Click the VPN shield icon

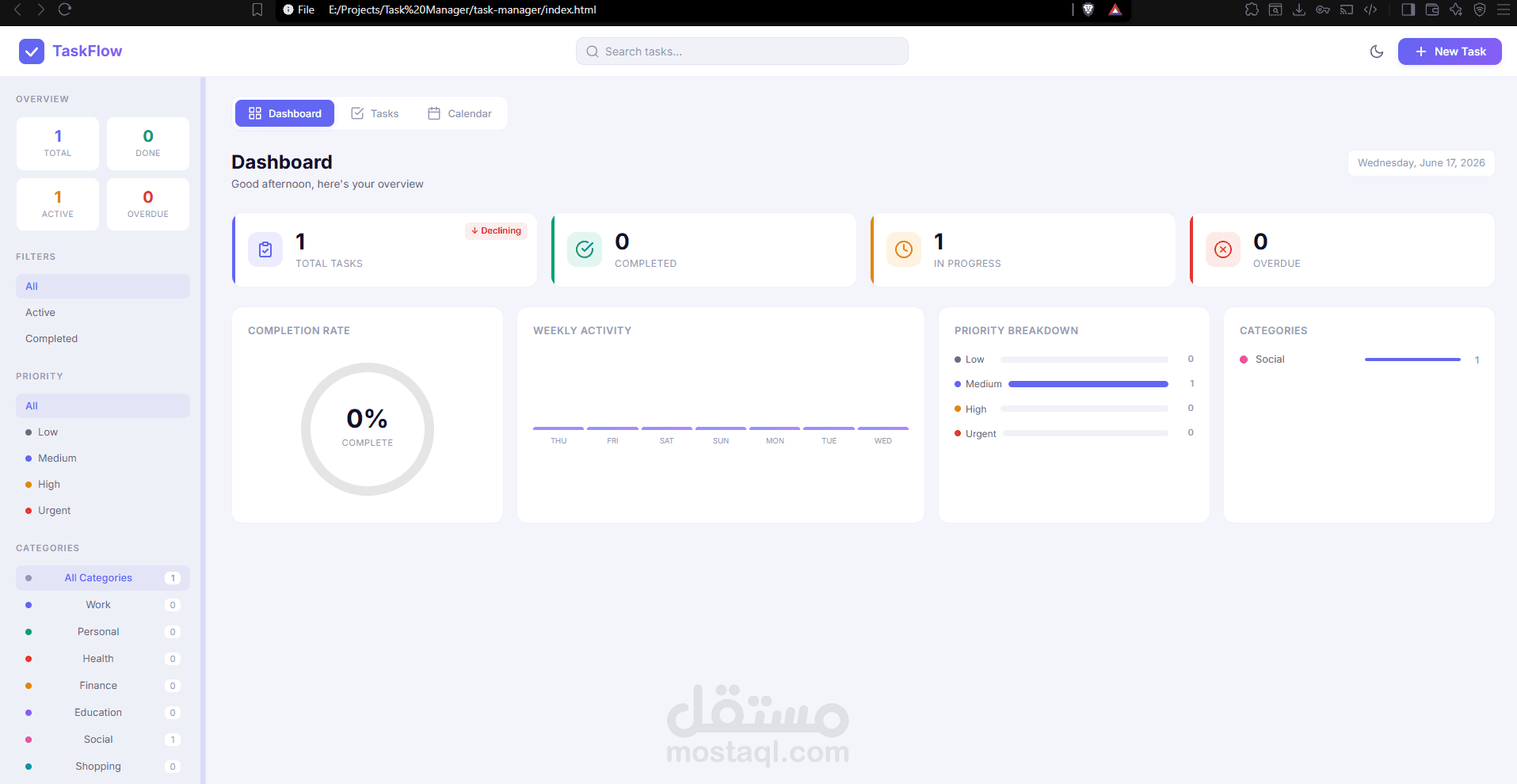pyautogui.click(x=1480, y=10)
